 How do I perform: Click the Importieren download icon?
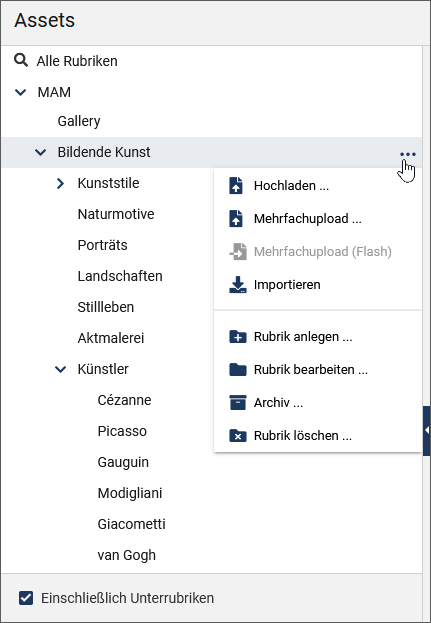click(238, 284)
